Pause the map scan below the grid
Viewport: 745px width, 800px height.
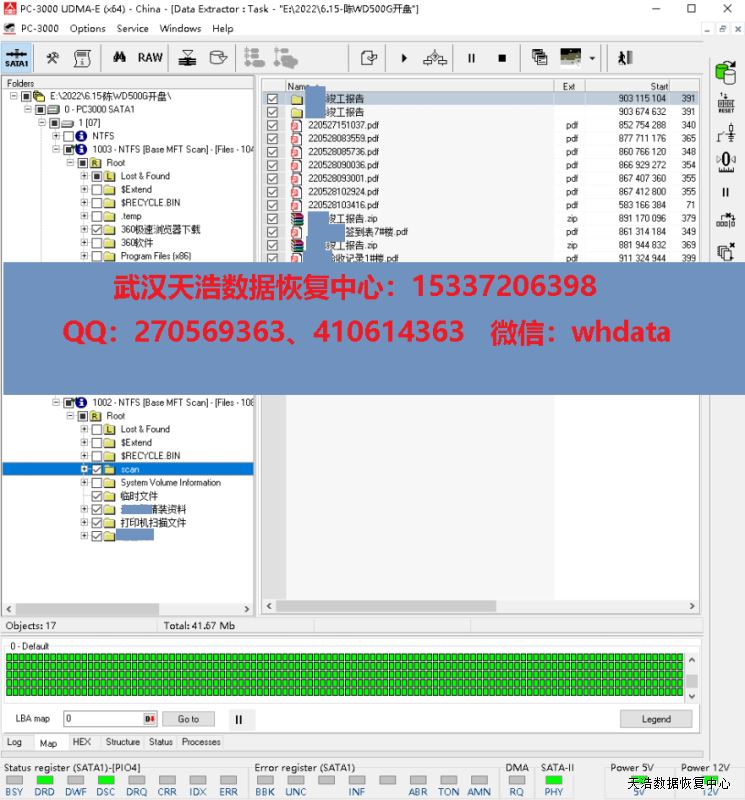click(238, 718)
